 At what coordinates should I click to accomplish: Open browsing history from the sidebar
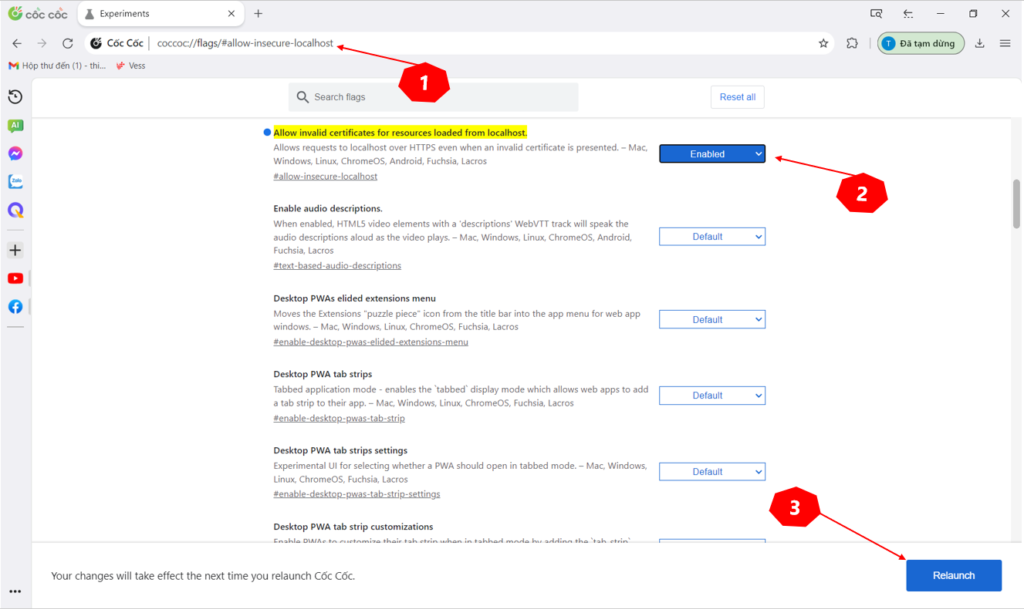[x=15, y=96]
